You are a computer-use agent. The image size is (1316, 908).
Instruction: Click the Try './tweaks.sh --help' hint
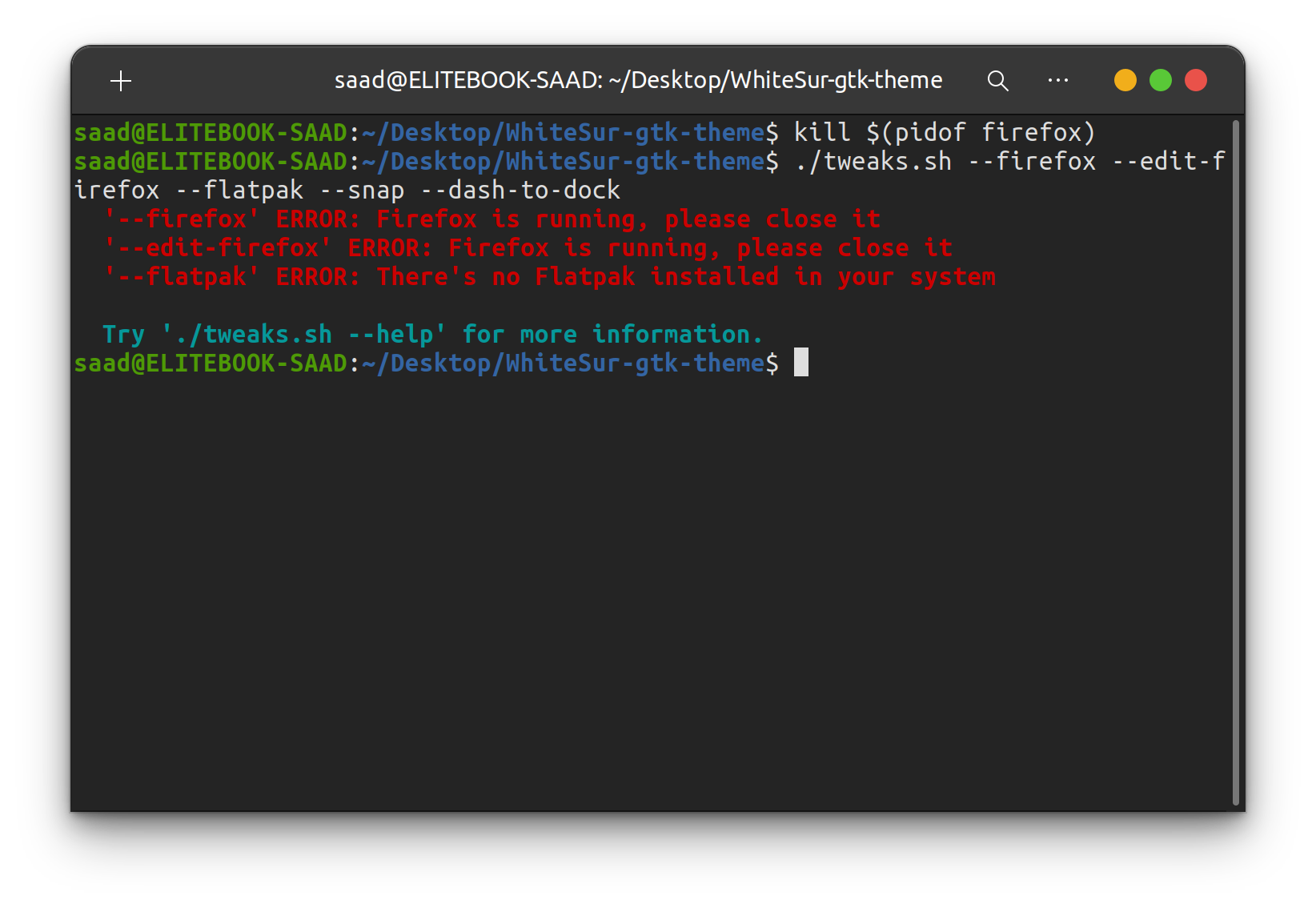(432, 334)
